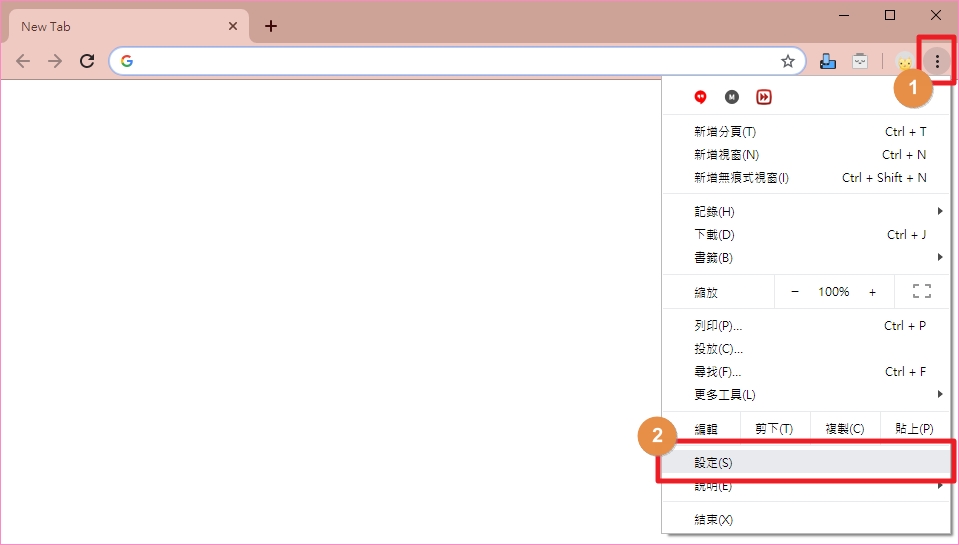Expand the 書籤(B) bookmarks submenu
The height and width of the screenshot is (545, 959).
(806, 258)
